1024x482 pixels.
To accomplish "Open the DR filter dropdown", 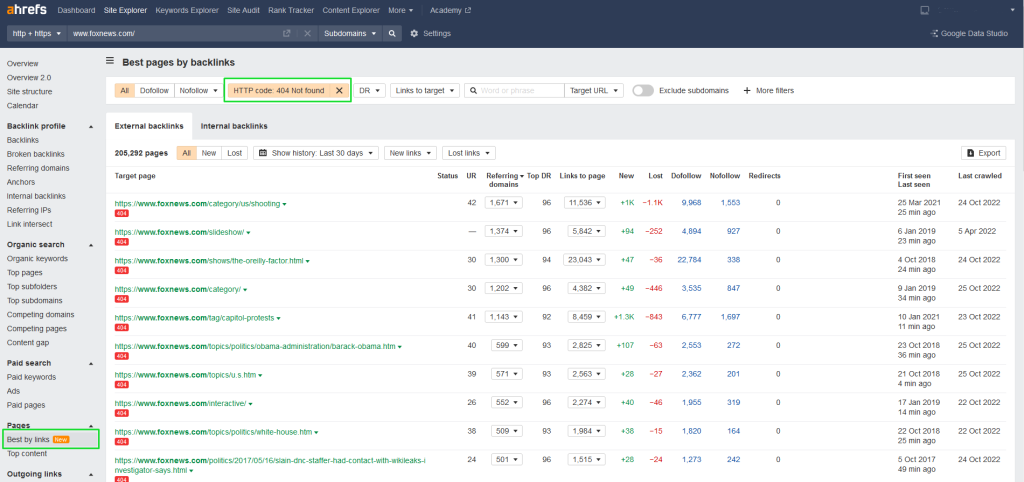I will [x=370, y=91].
